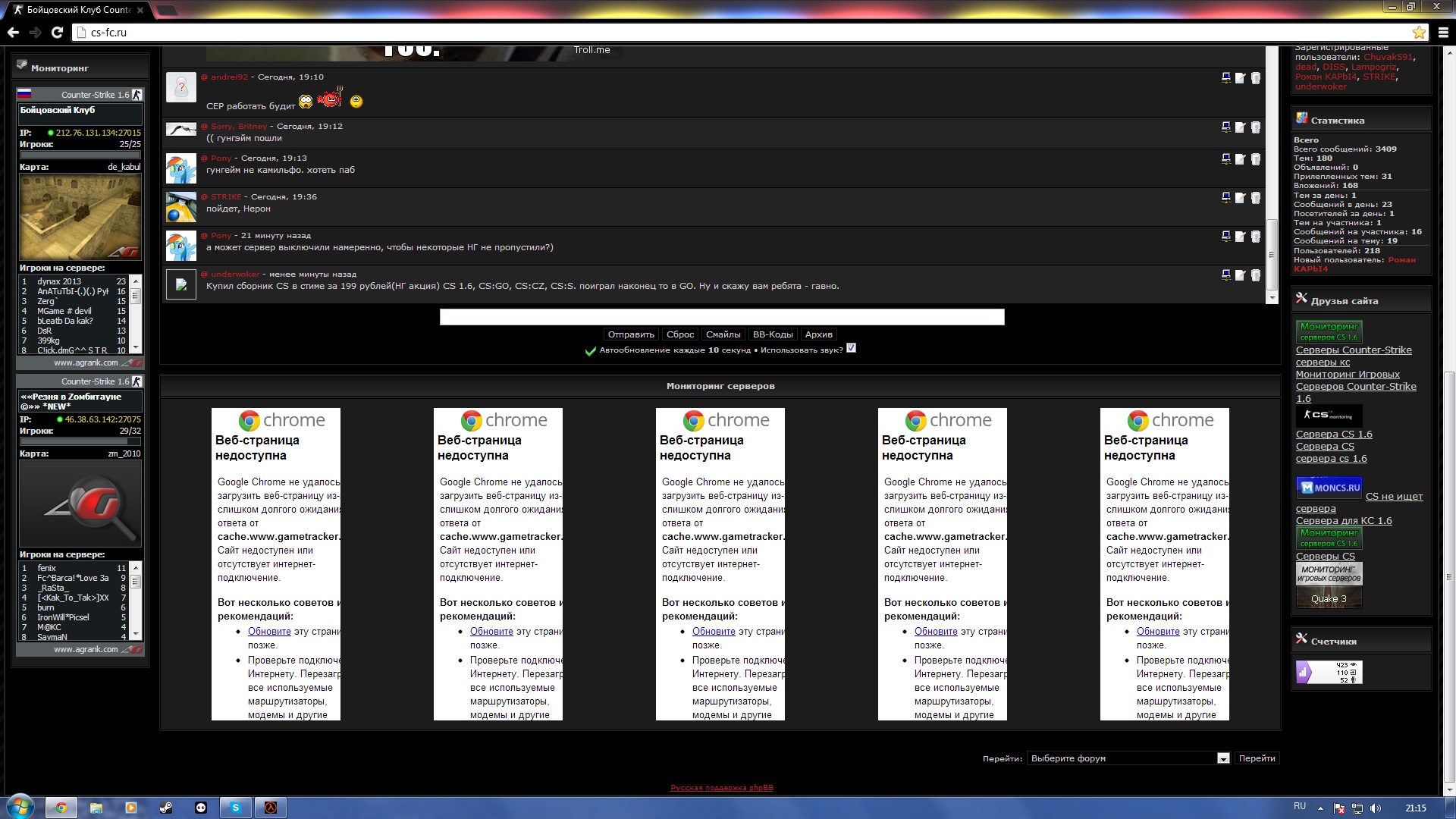Show hidden system tray icons
Viewport: 1456px width, 819px height.
pos(1320,808)
